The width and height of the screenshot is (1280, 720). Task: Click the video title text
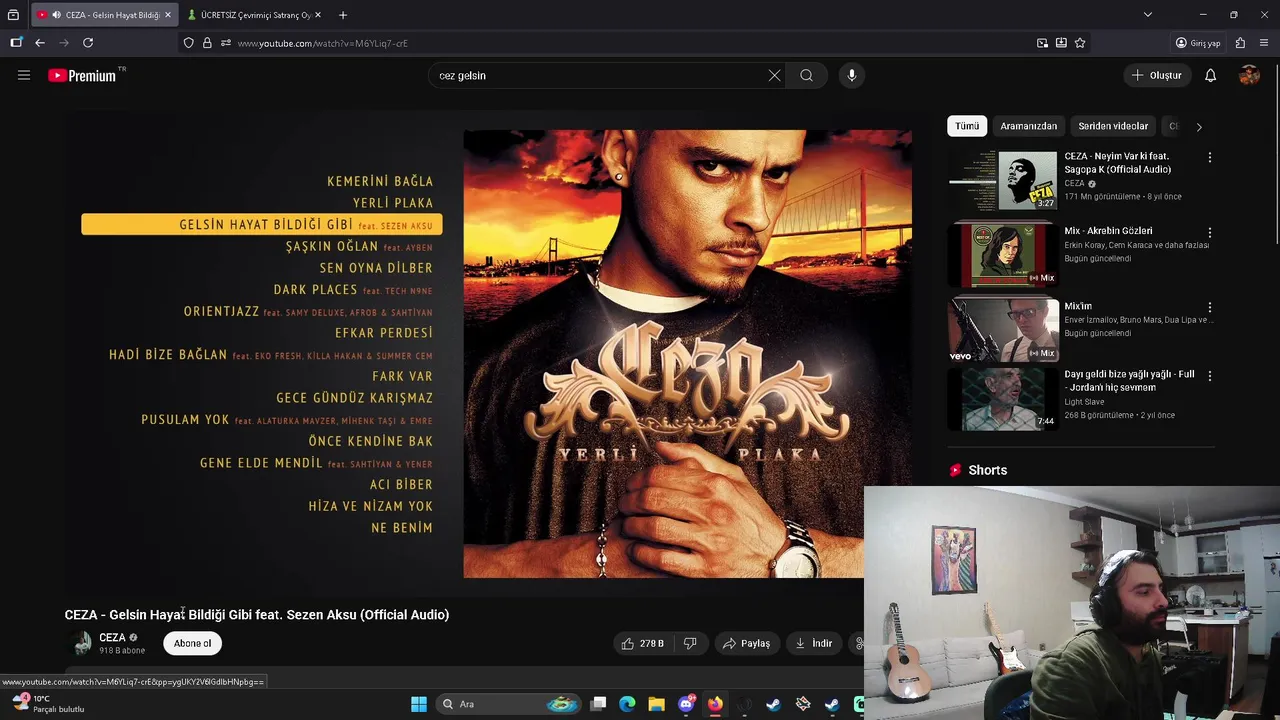pyautogui.click(x=257, y=615)
